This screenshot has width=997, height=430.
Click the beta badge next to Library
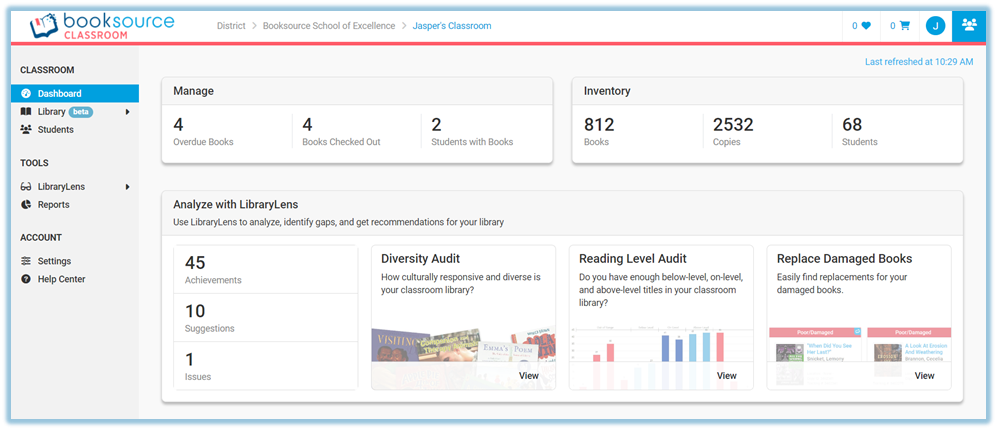pyautogui.click(x=81, y=112)
